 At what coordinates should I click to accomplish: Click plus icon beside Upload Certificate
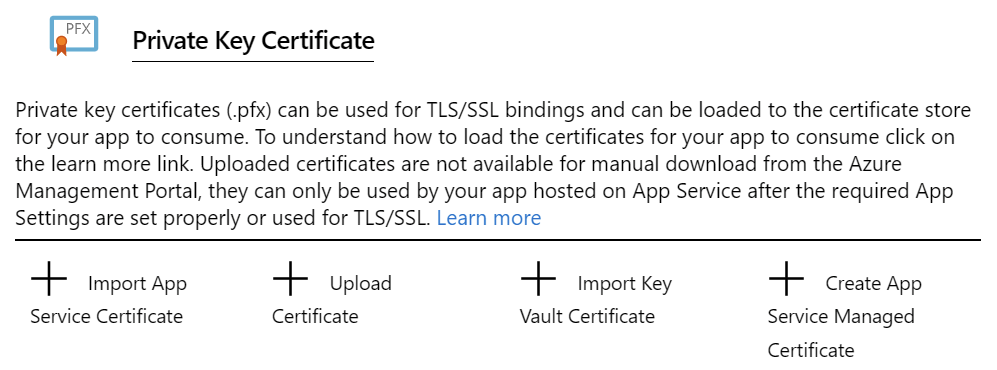(291, 278)
